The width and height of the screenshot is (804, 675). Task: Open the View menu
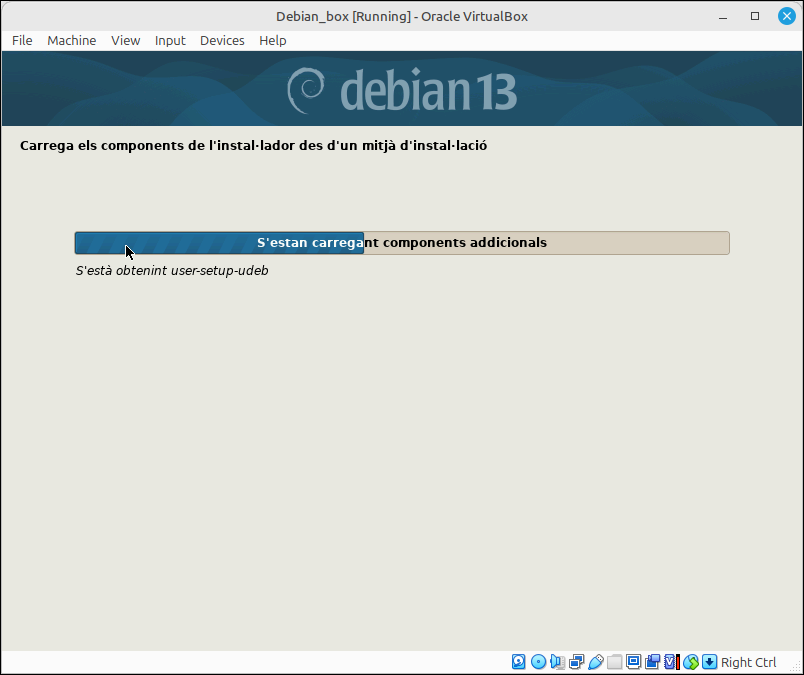(x=126, y=41)
